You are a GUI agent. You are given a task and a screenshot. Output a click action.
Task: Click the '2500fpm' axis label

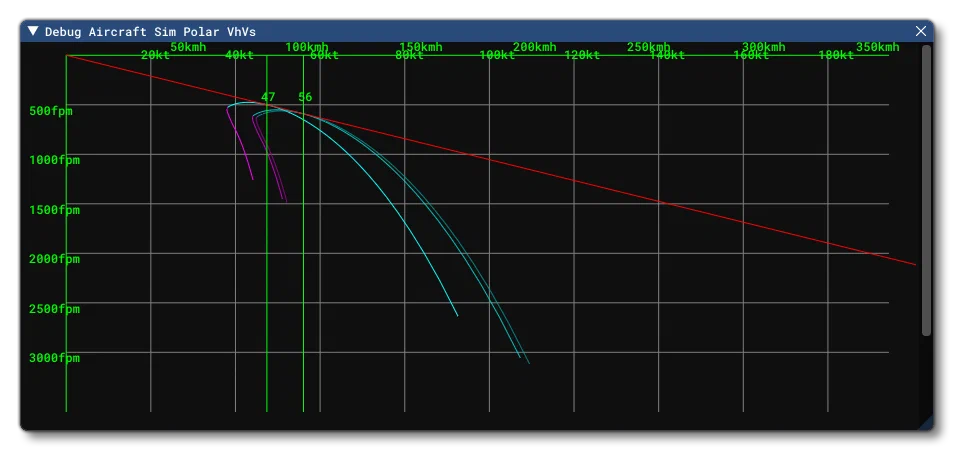[55, 309]
